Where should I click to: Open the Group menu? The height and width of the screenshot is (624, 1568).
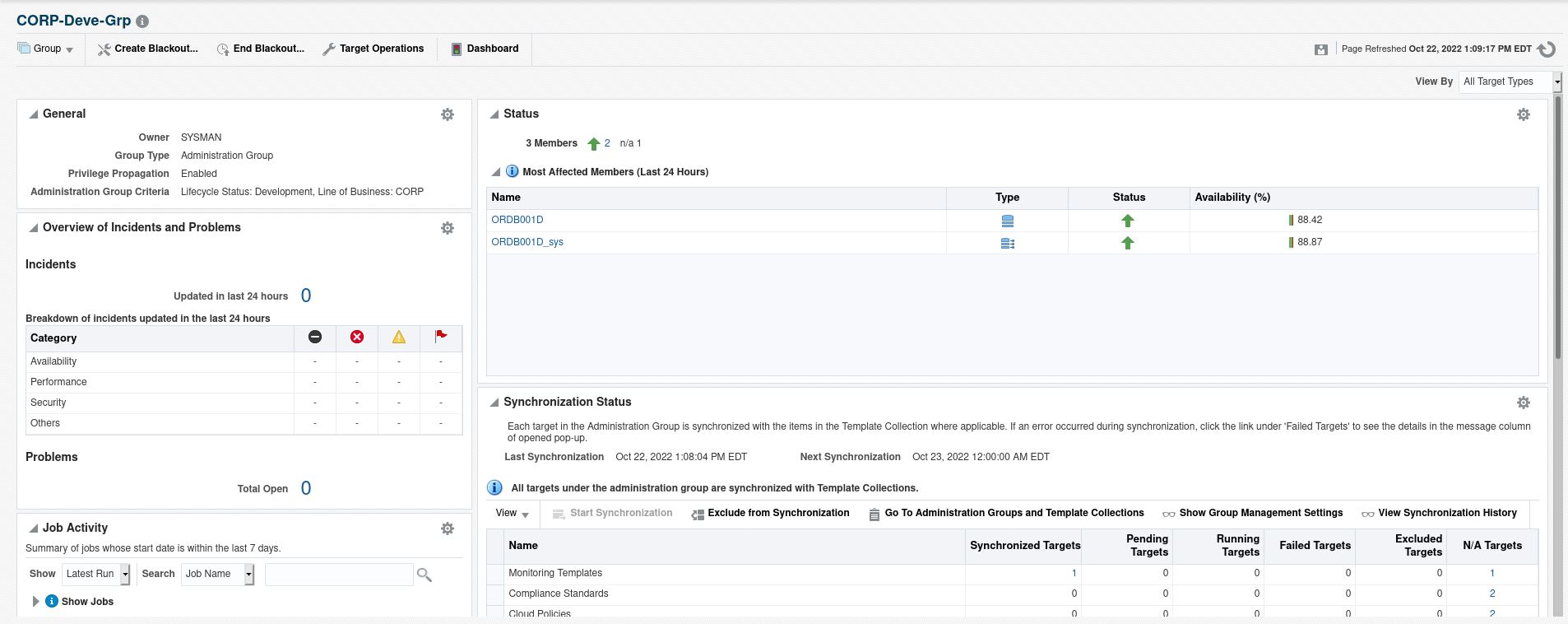point(47,49)
